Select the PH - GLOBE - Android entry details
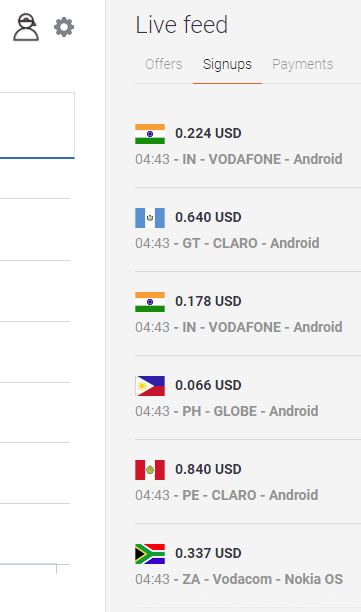The image size is (361, 612). pyautogui.click(x=250, y=411)
